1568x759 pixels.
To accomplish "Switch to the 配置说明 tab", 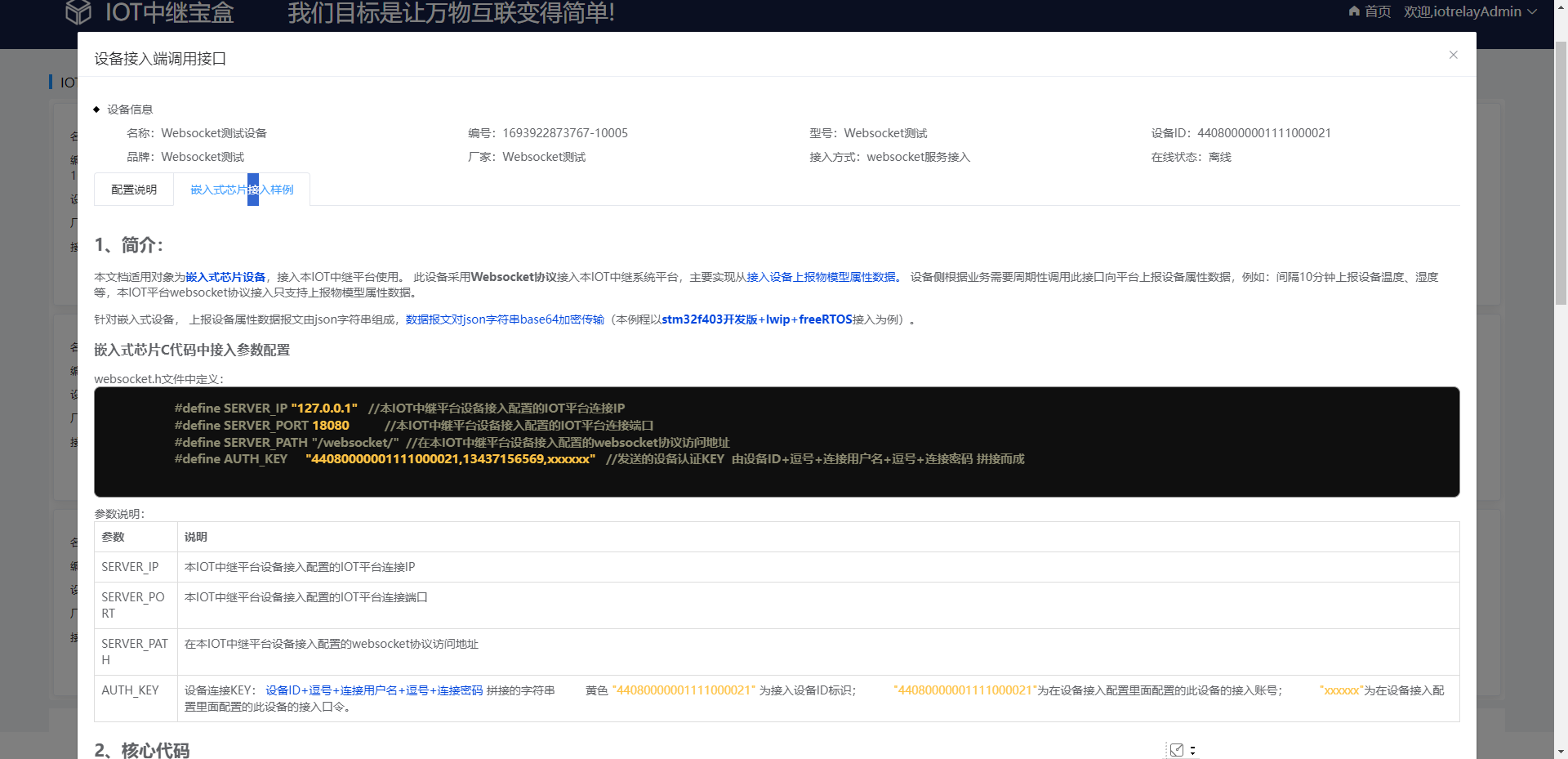I will coord(132,189).
